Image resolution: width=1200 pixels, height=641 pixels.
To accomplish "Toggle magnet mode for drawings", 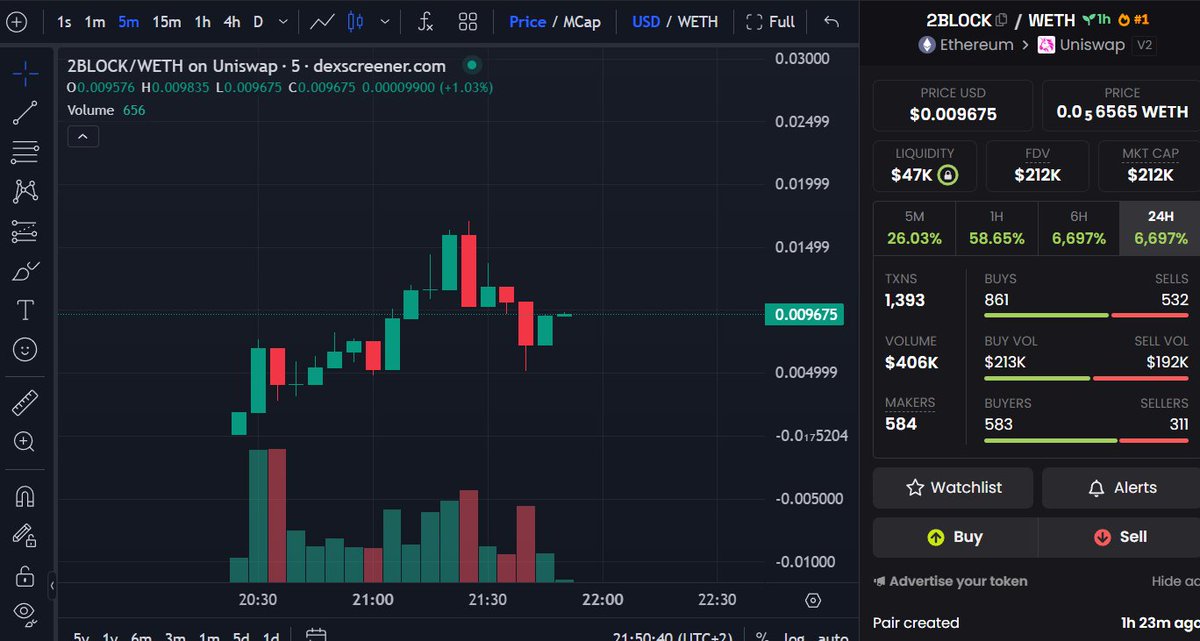I will [25, 496].
